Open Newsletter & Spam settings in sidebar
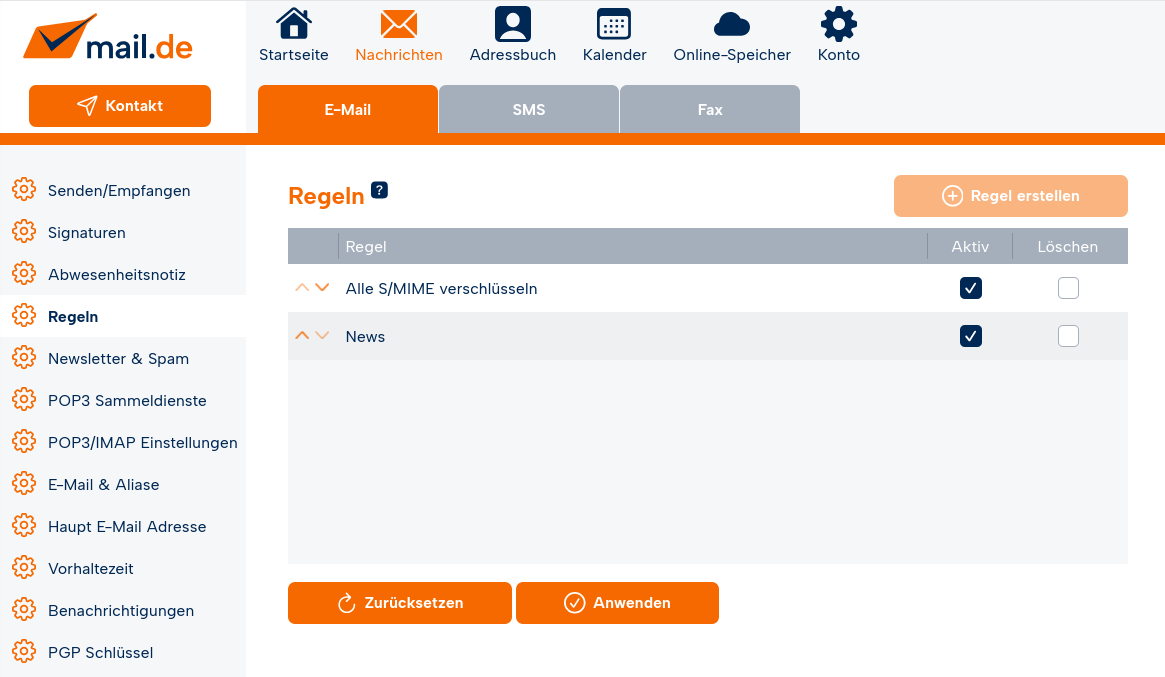1165x677 pixels. coord(118,358)
